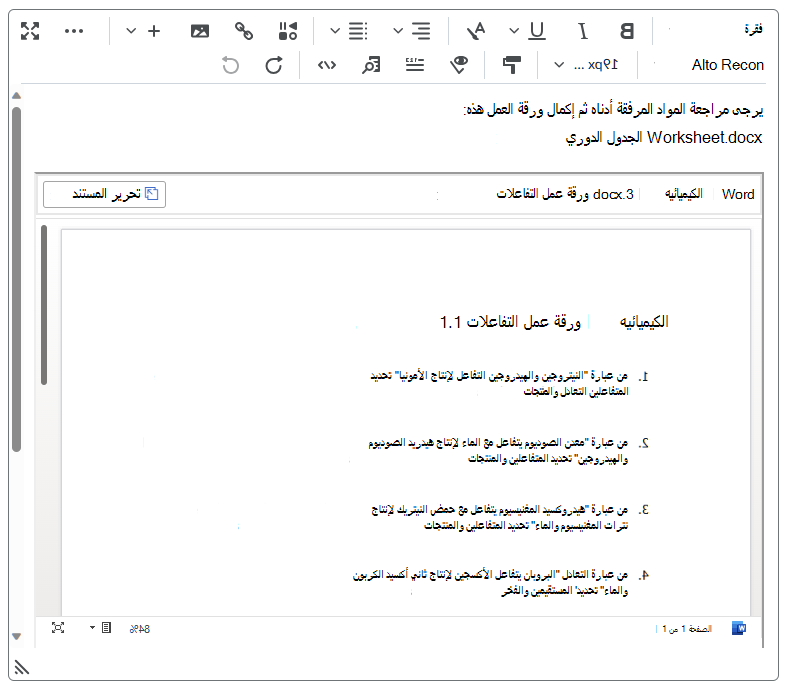Undo the last edit

[x=230, y=65]
